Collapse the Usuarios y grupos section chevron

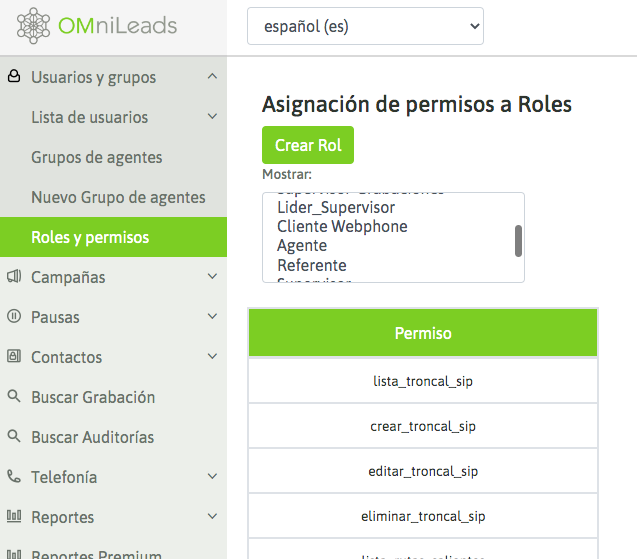tap(212, 77)
